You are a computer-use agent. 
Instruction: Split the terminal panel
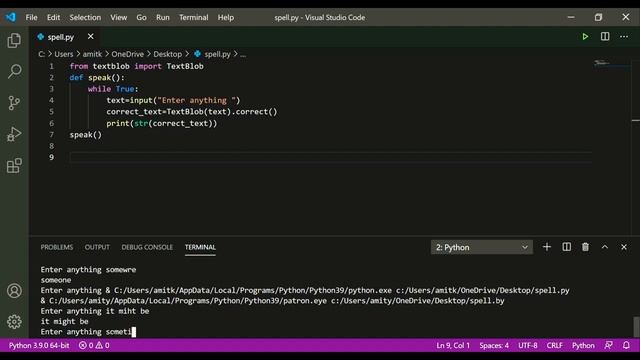567,247
